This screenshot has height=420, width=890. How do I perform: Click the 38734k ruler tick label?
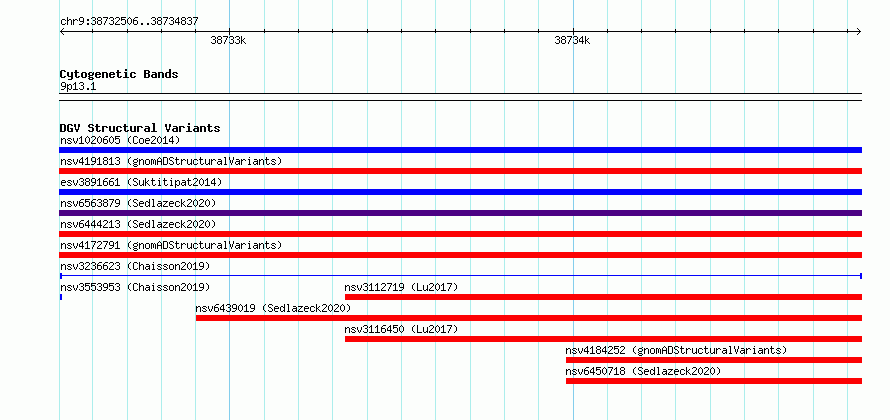(572, 40)
